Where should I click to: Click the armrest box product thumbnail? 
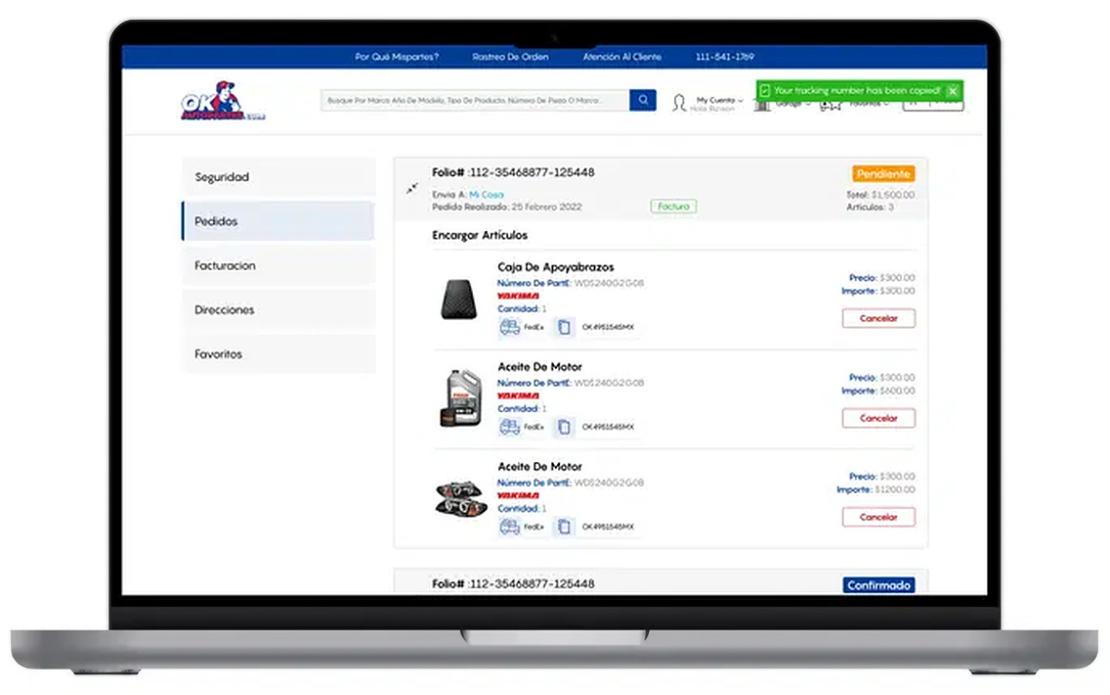coord(459,299)
